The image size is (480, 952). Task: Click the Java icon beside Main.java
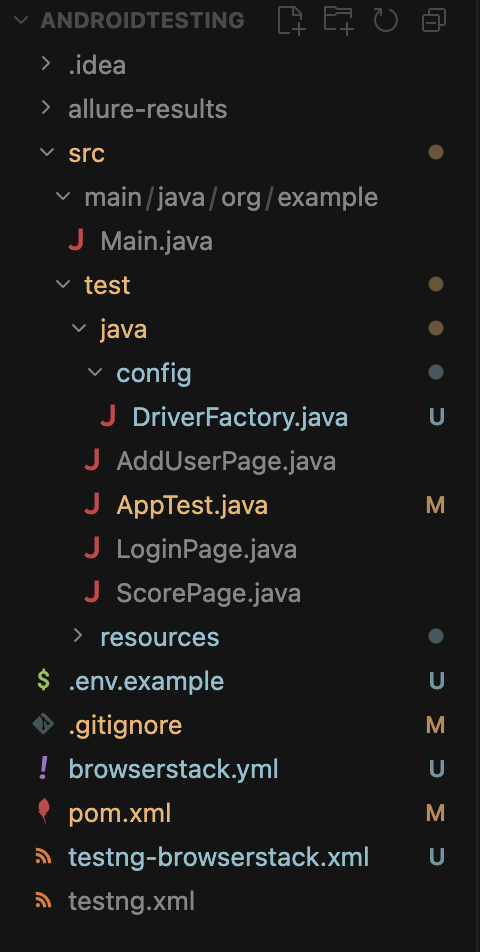pos(76,241)
